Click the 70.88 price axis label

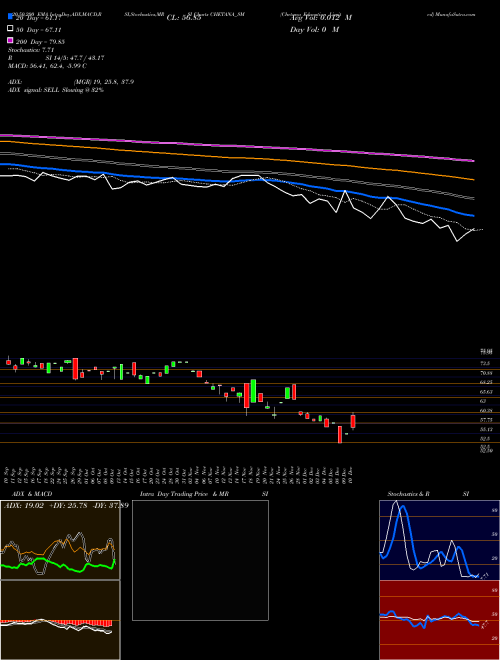487,373
